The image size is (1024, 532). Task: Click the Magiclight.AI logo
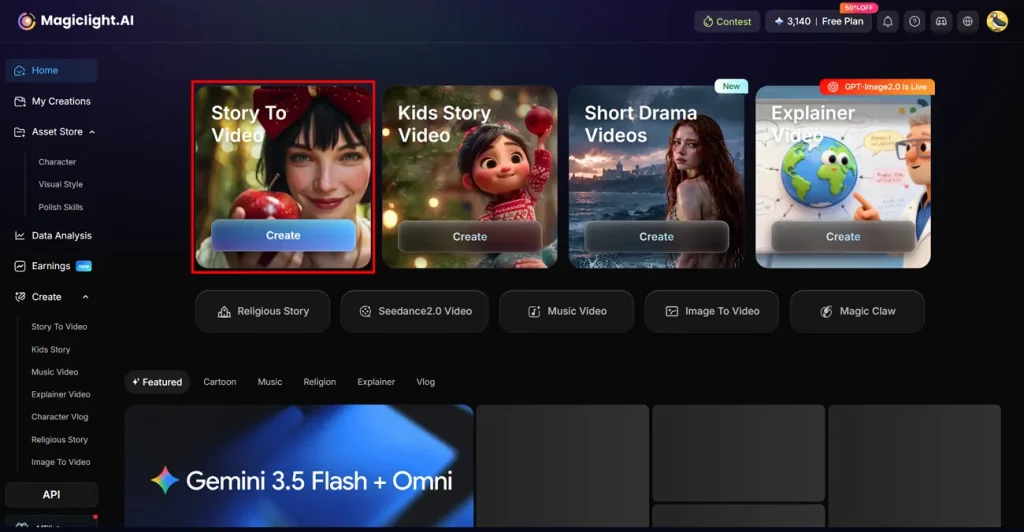[x=76, y=21]
